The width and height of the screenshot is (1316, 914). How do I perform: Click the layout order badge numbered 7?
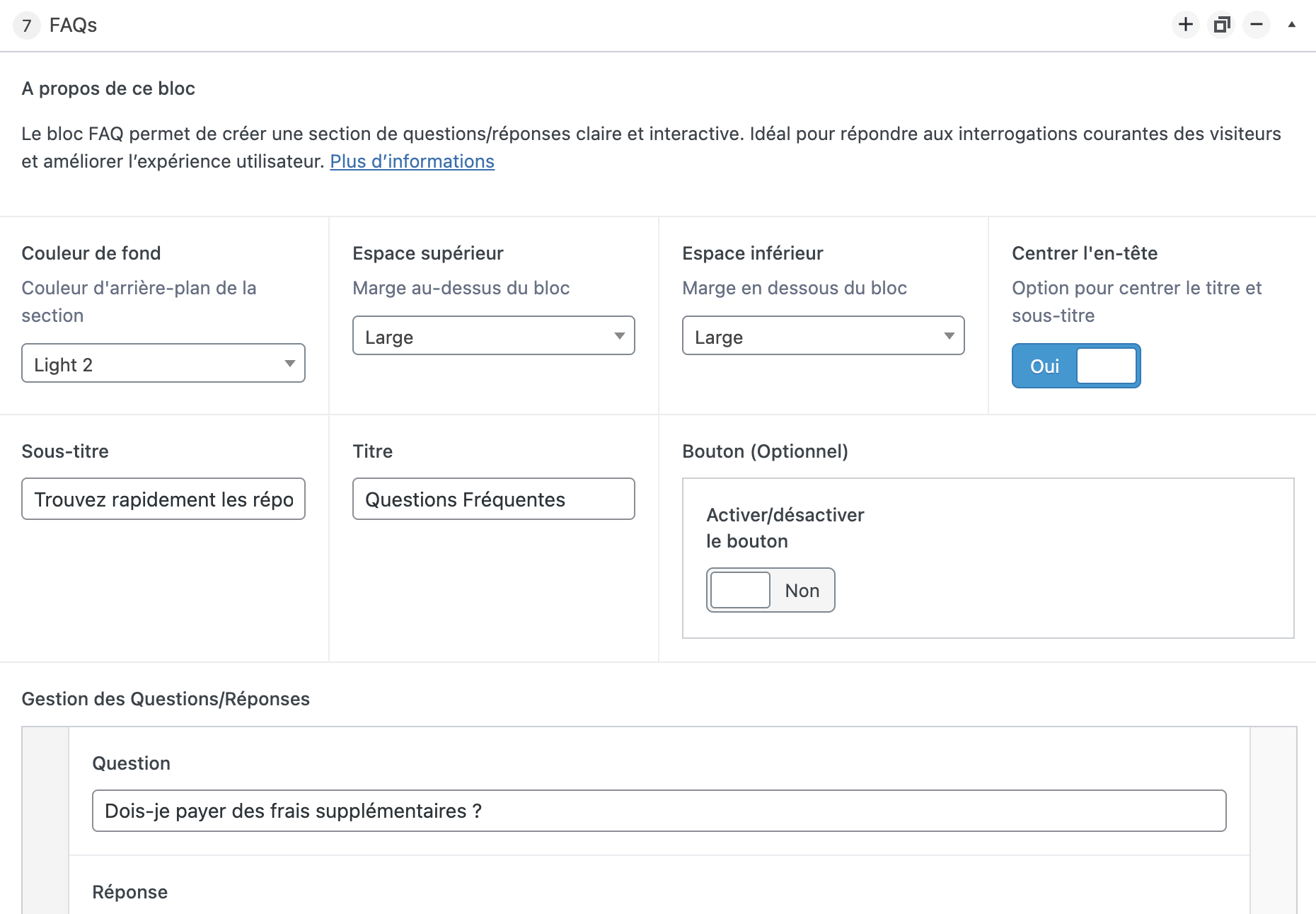[27, 25]
